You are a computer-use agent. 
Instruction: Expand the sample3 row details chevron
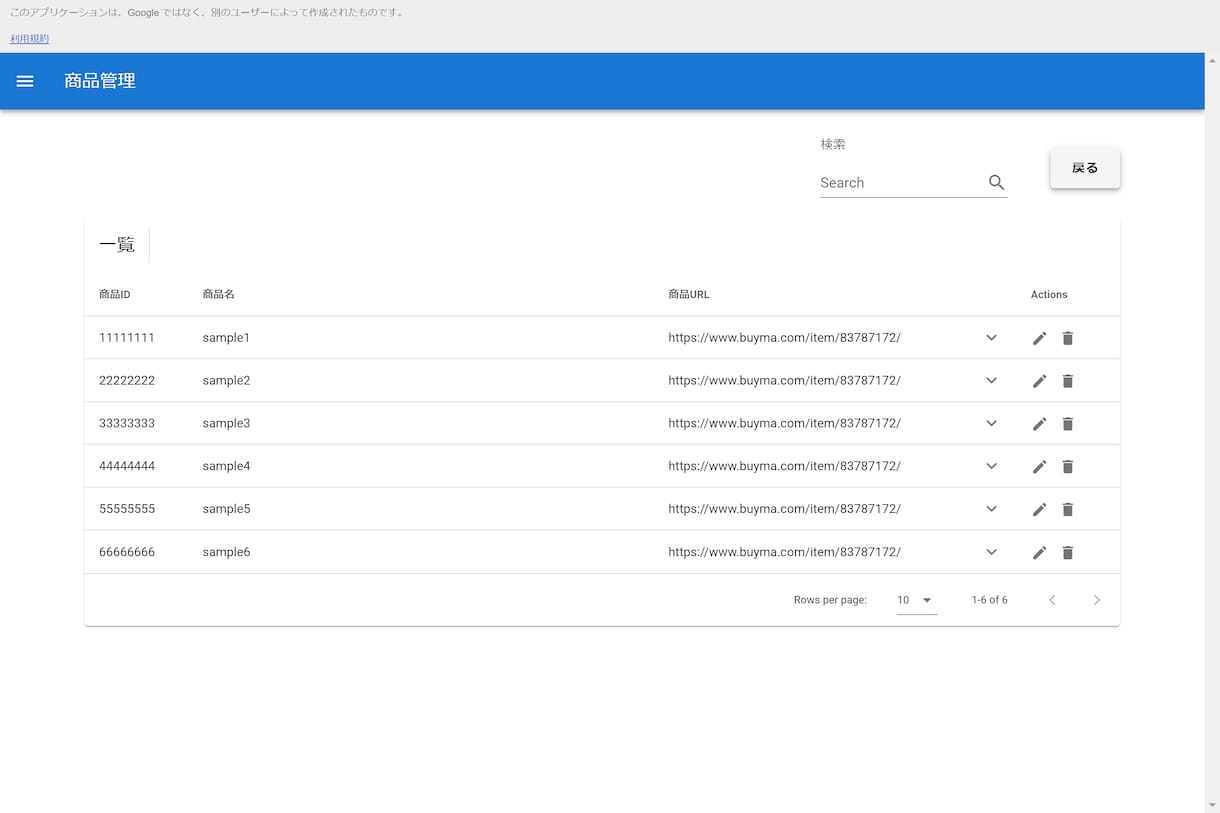991,424
